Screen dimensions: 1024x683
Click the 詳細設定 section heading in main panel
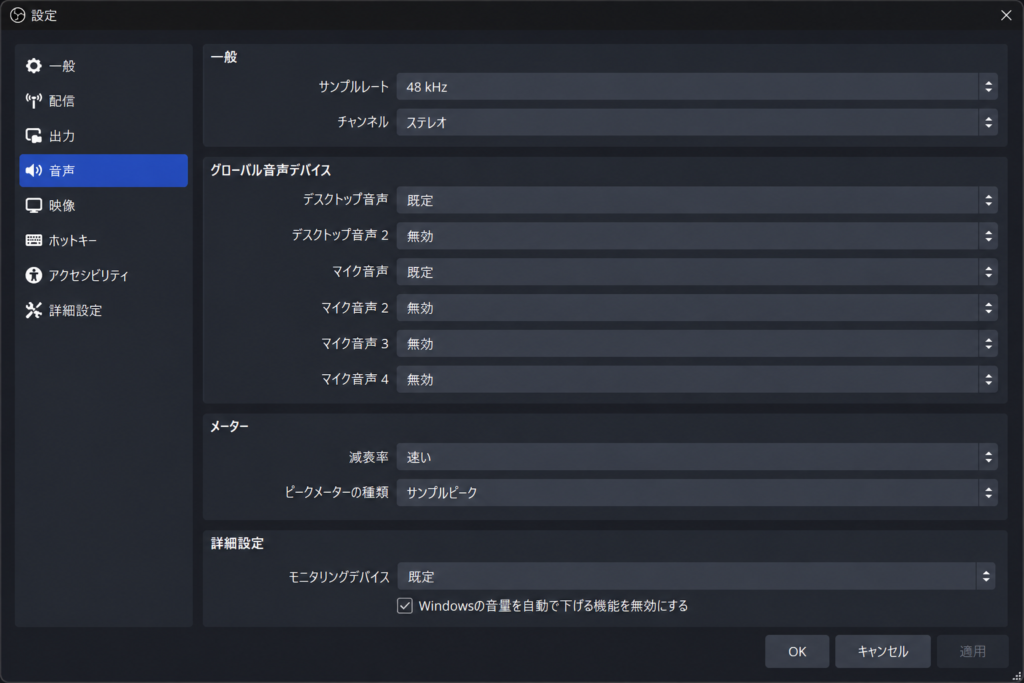pos(237,543)
